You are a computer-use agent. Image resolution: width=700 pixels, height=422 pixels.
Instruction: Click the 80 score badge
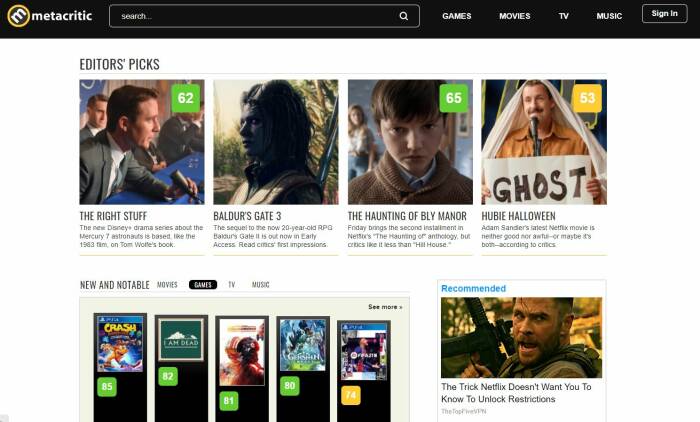tap(290, 385)
